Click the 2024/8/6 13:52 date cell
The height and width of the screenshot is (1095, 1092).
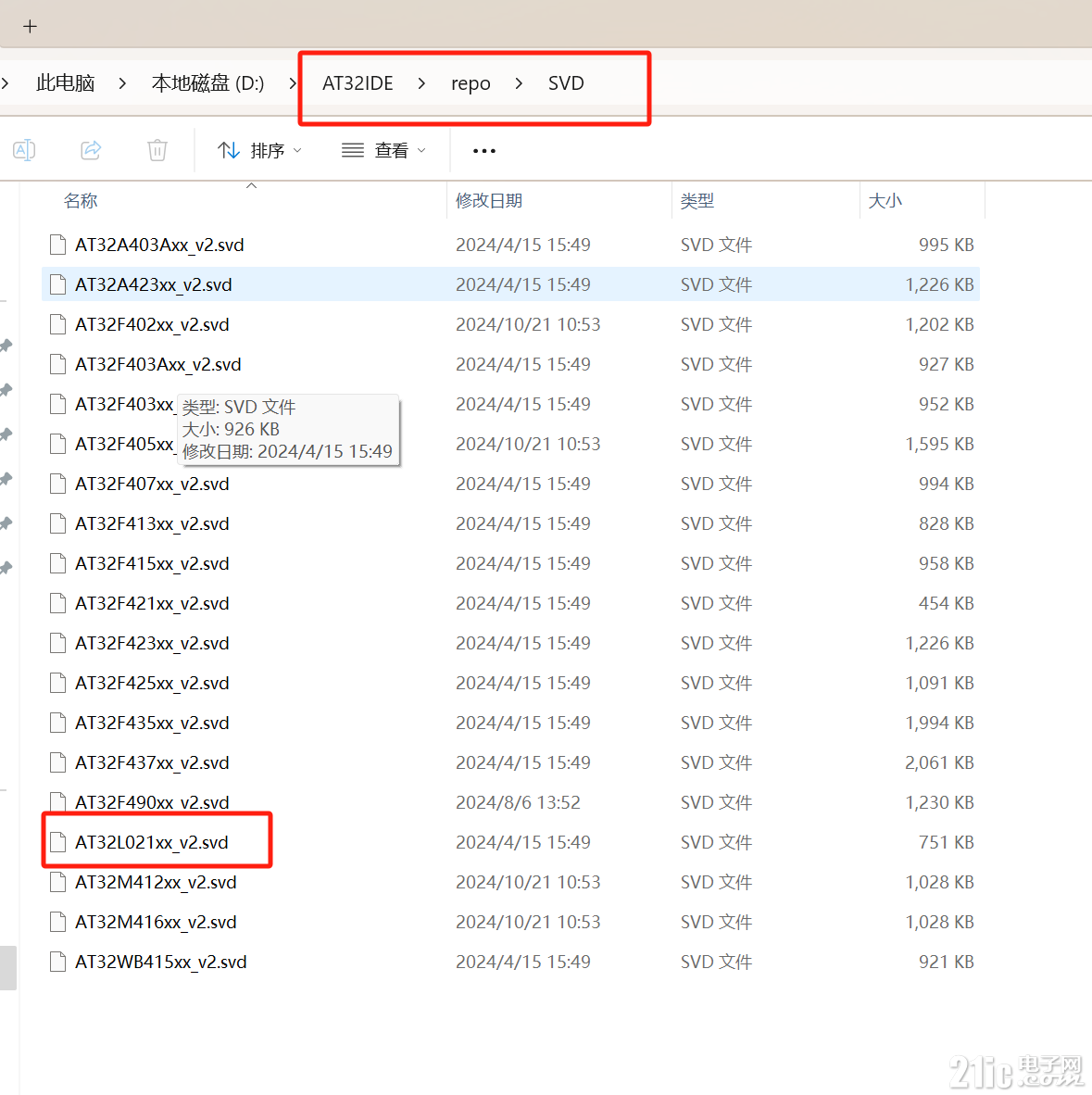click(x=518, y=802)
